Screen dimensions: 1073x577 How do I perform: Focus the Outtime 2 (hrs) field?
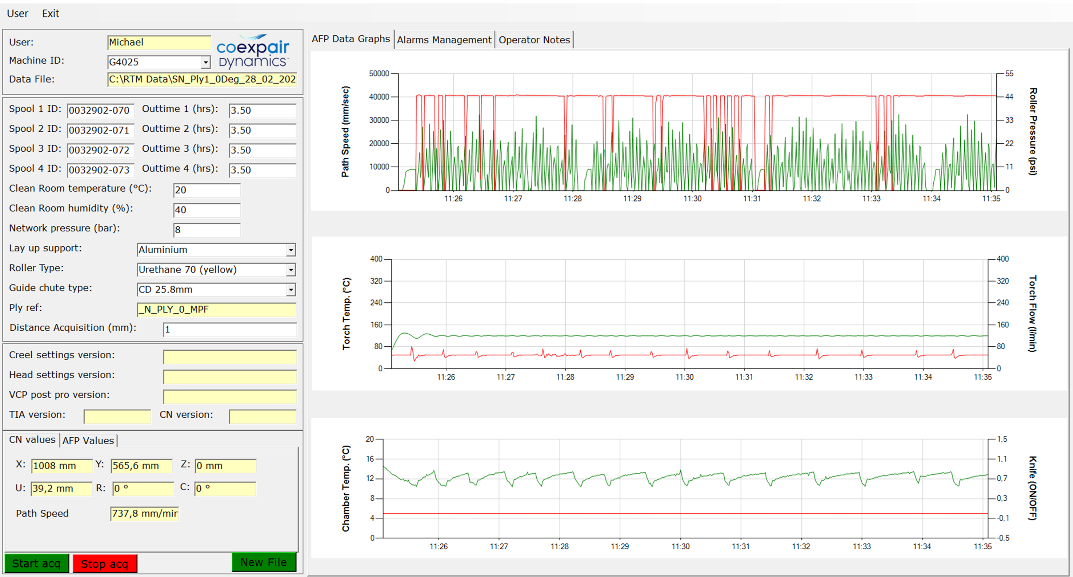pos(262,130)
